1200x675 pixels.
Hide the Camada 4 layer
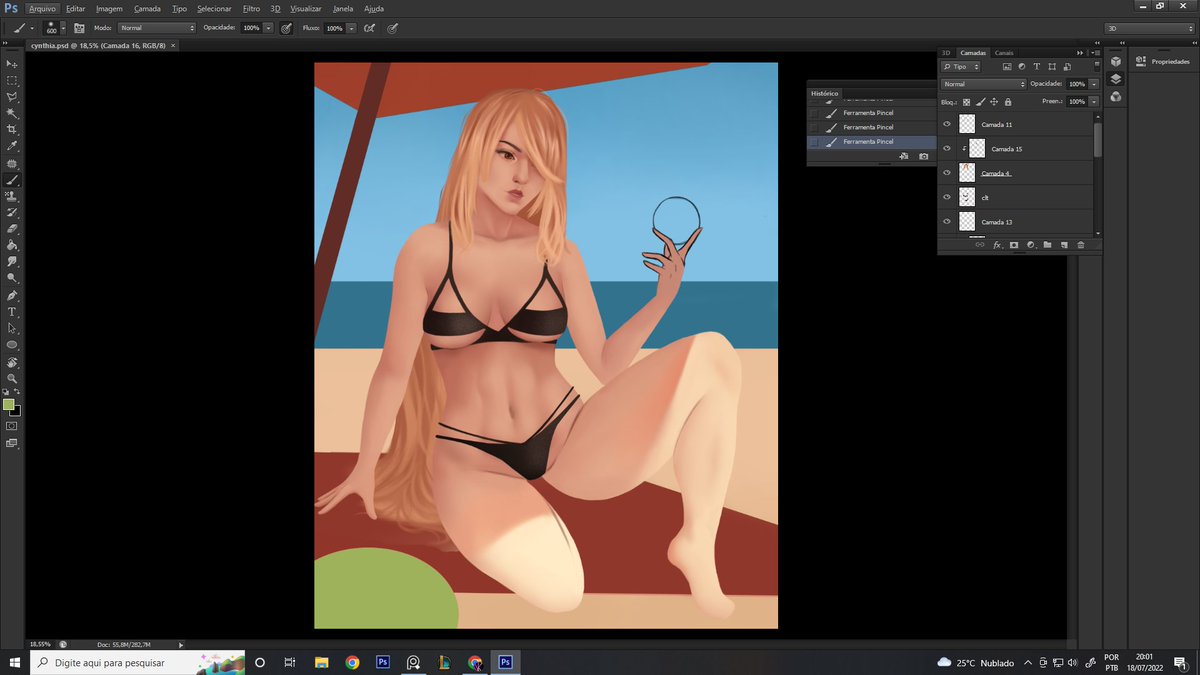[x=947, y=173]
